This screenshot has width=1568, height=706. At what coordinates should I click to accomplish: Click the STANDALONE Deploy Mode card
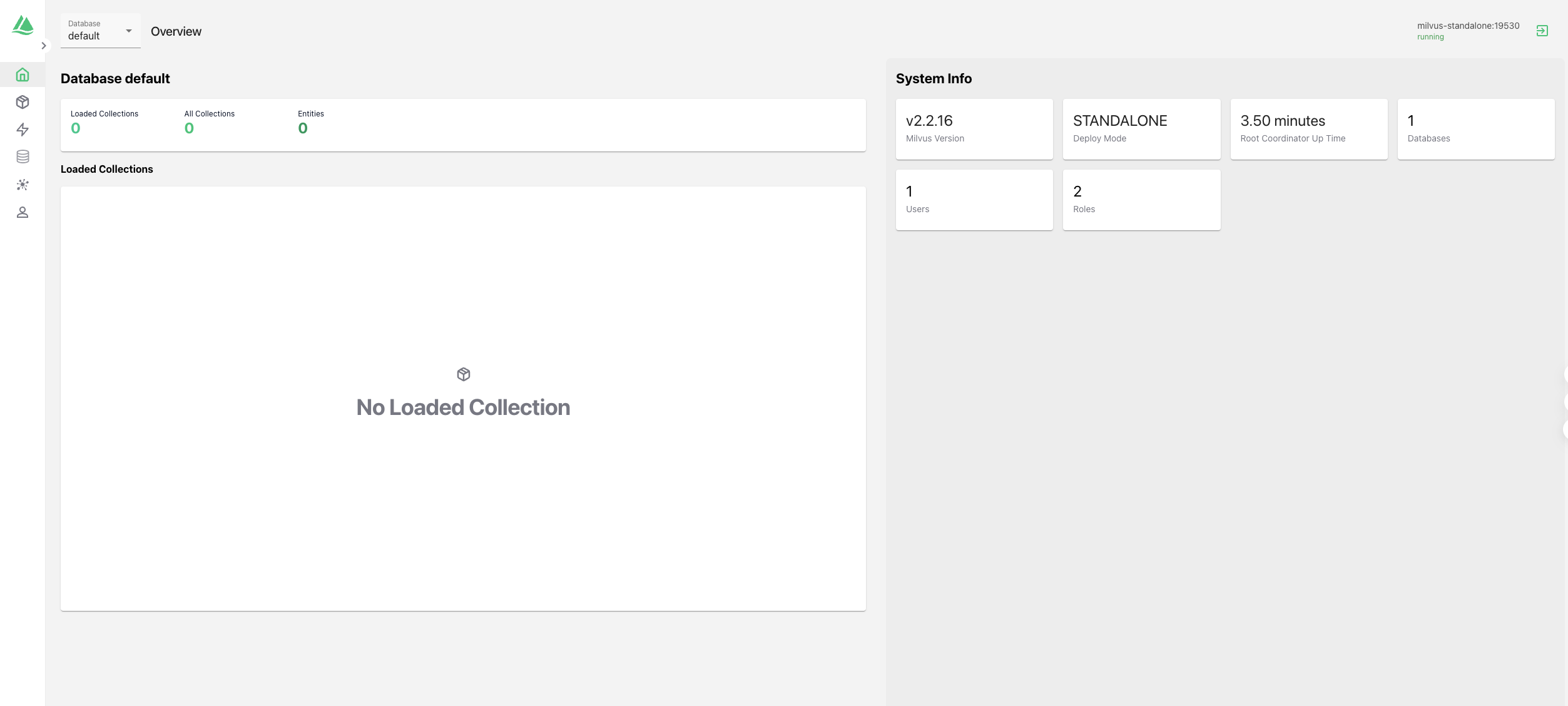[1141, 129]
